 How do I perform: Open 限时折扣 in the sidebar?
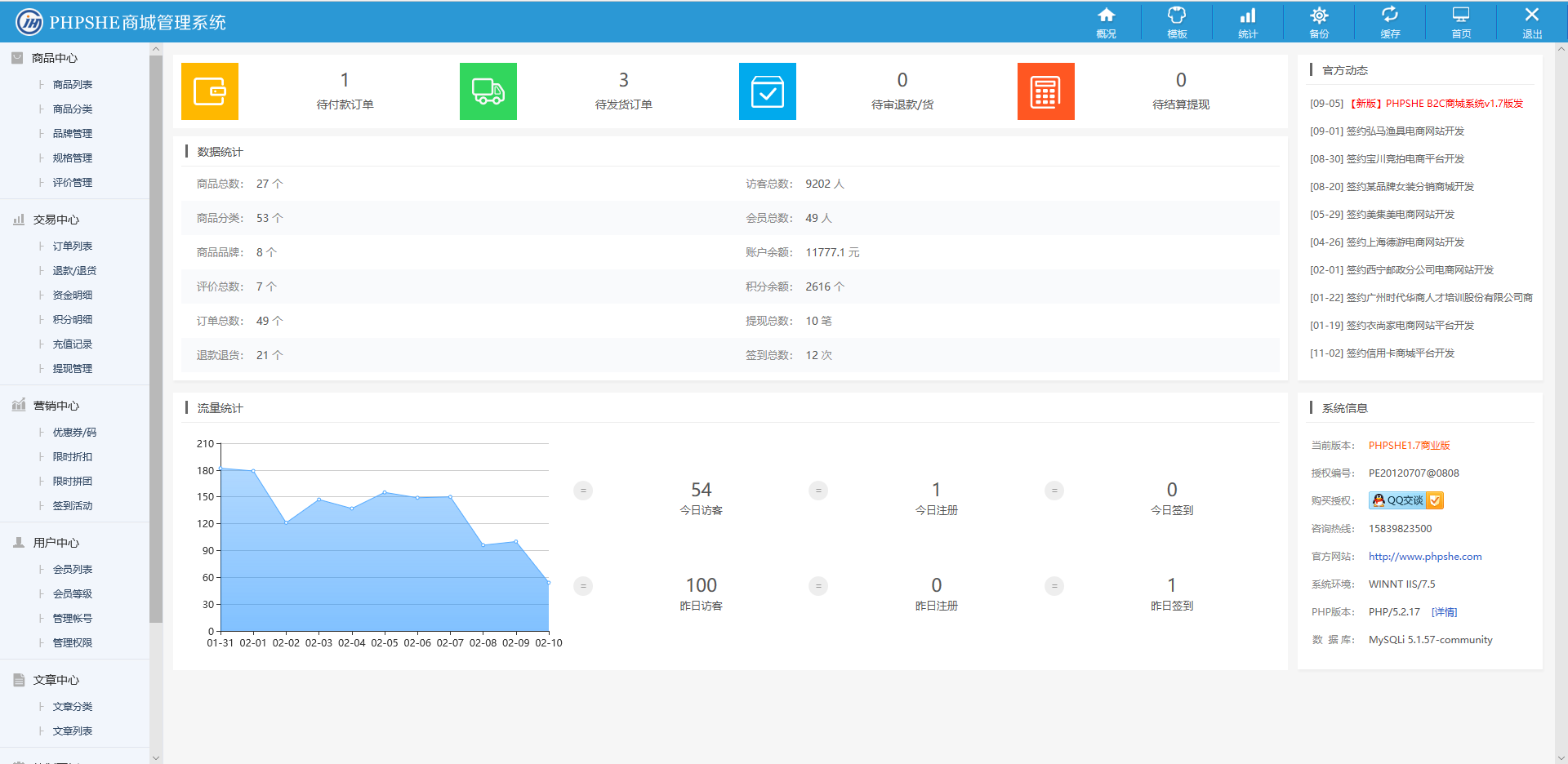coord(73,457)
